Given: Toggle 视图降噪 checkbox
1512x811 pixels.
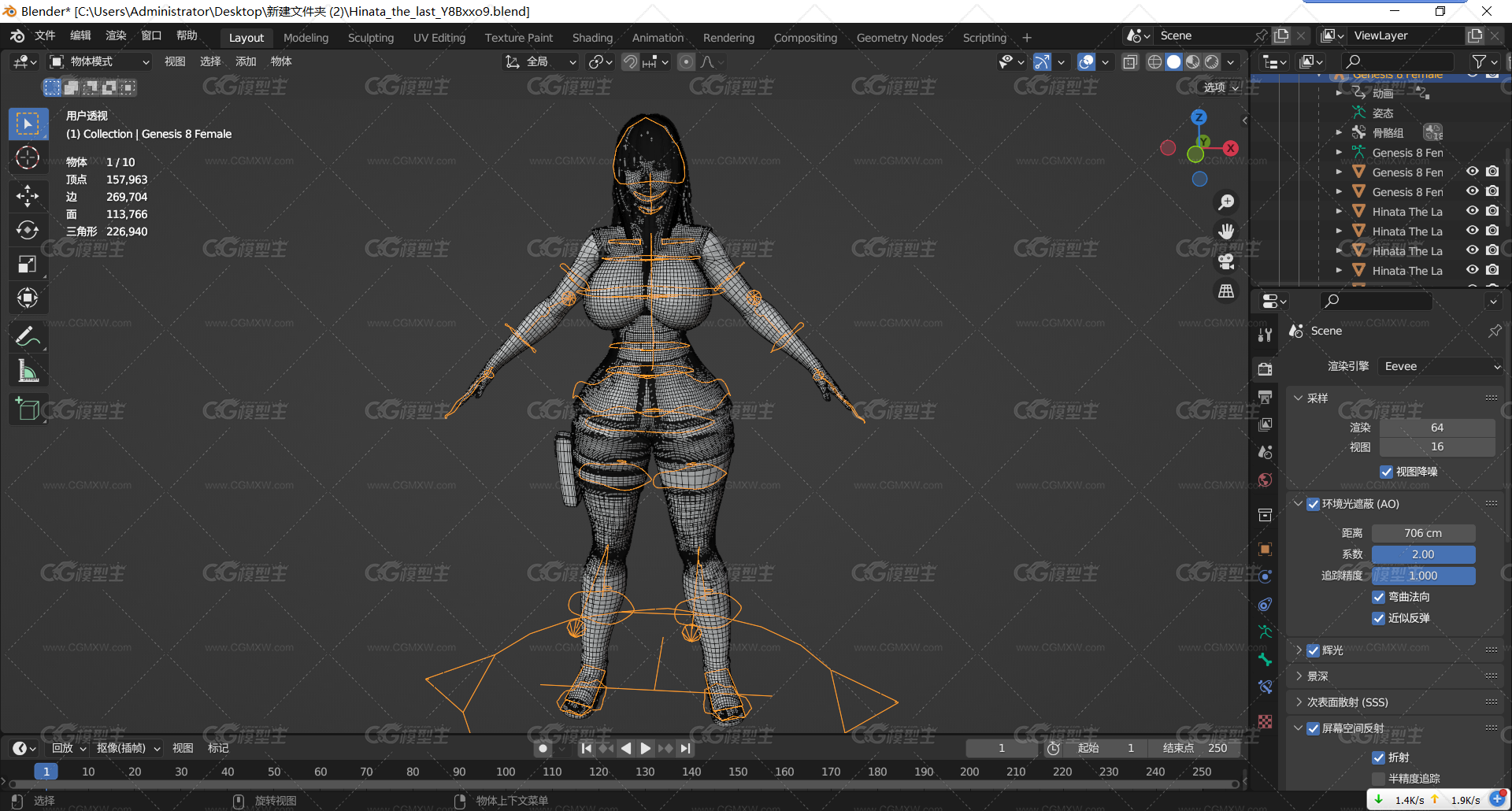Looking at the screenshot, I should click(1387, 472).
